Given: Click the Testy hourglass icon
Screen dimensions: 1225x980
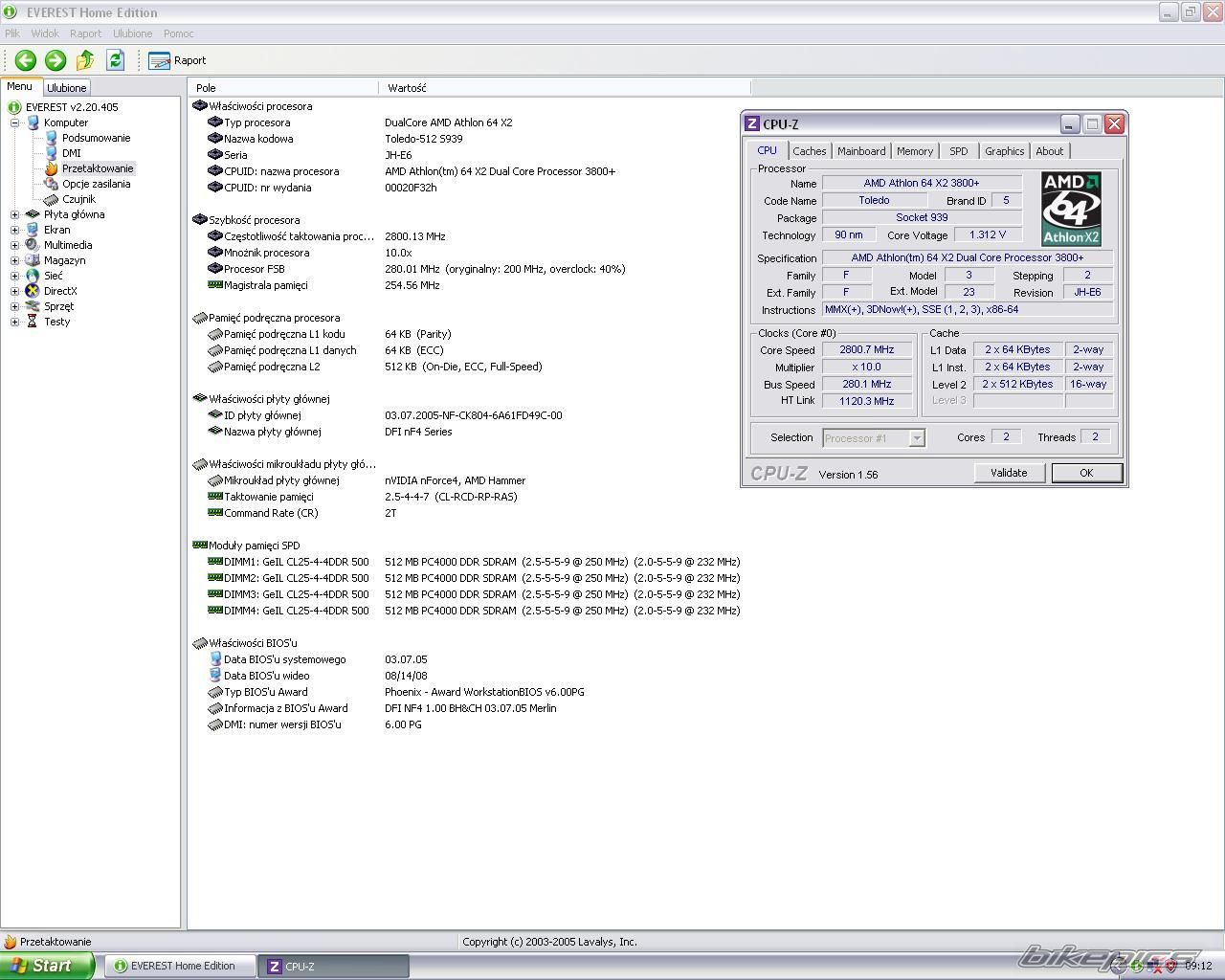Looking at the screenshot, I should (33, 322).
